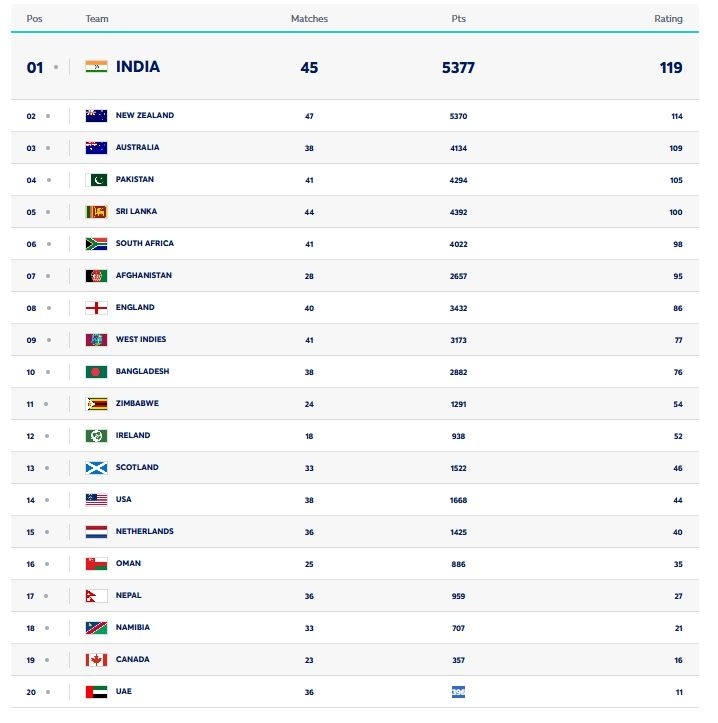The height and width of the screenshot is (723, 718).
Task: Click the NETHERLANDS team name
Action: pyautogui.click(x=145, y=531)
